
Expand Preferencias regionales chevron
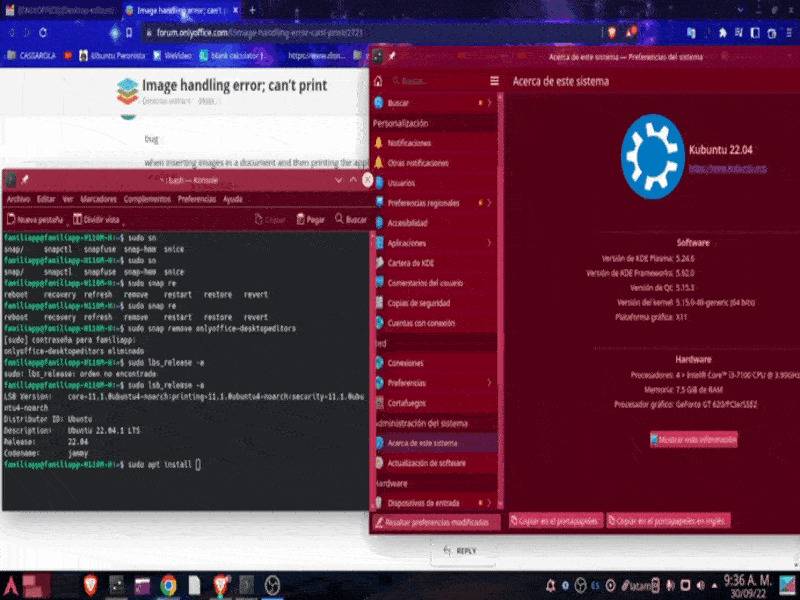click(x=489, y=203)
